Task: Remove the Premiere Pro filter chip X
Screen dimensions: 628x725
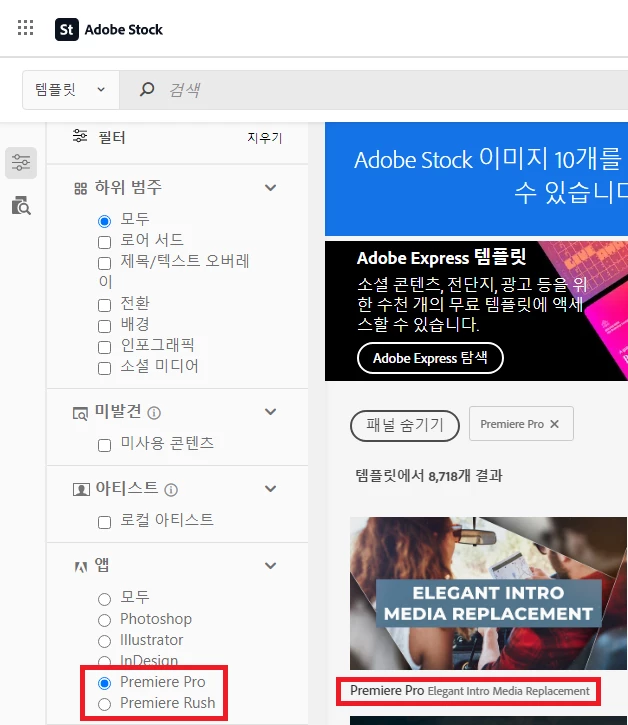Action: [x=554, y=424]
